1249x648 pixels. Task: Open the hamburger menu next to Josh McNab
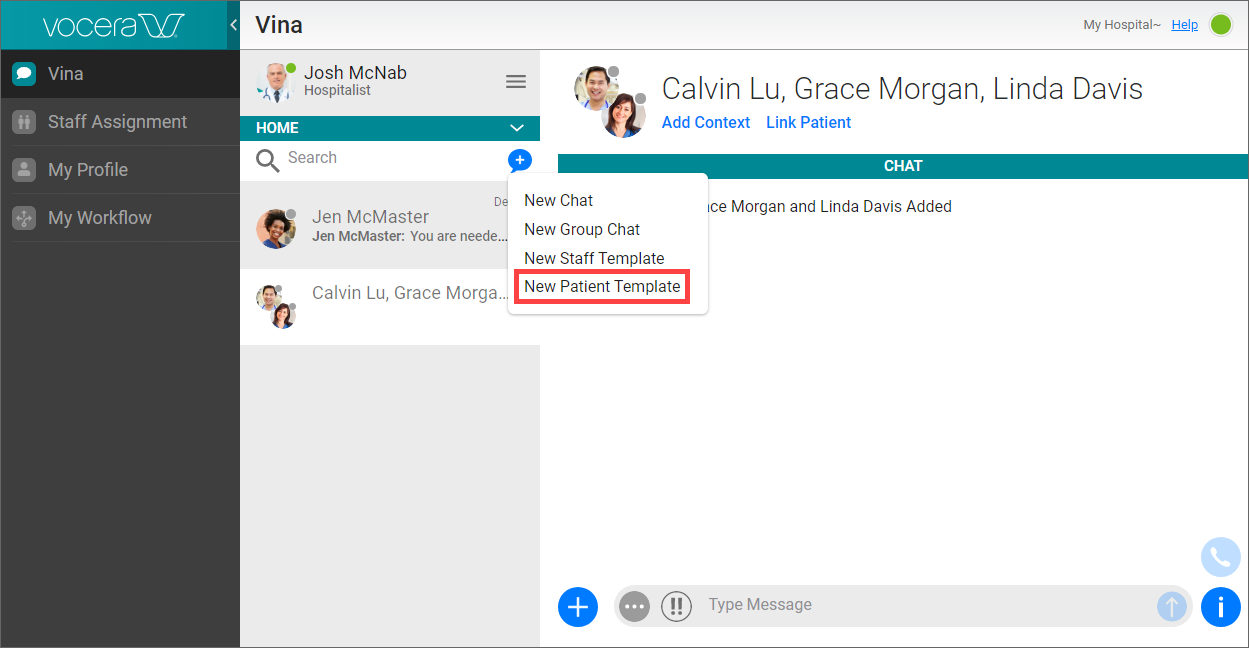point(516,82)
